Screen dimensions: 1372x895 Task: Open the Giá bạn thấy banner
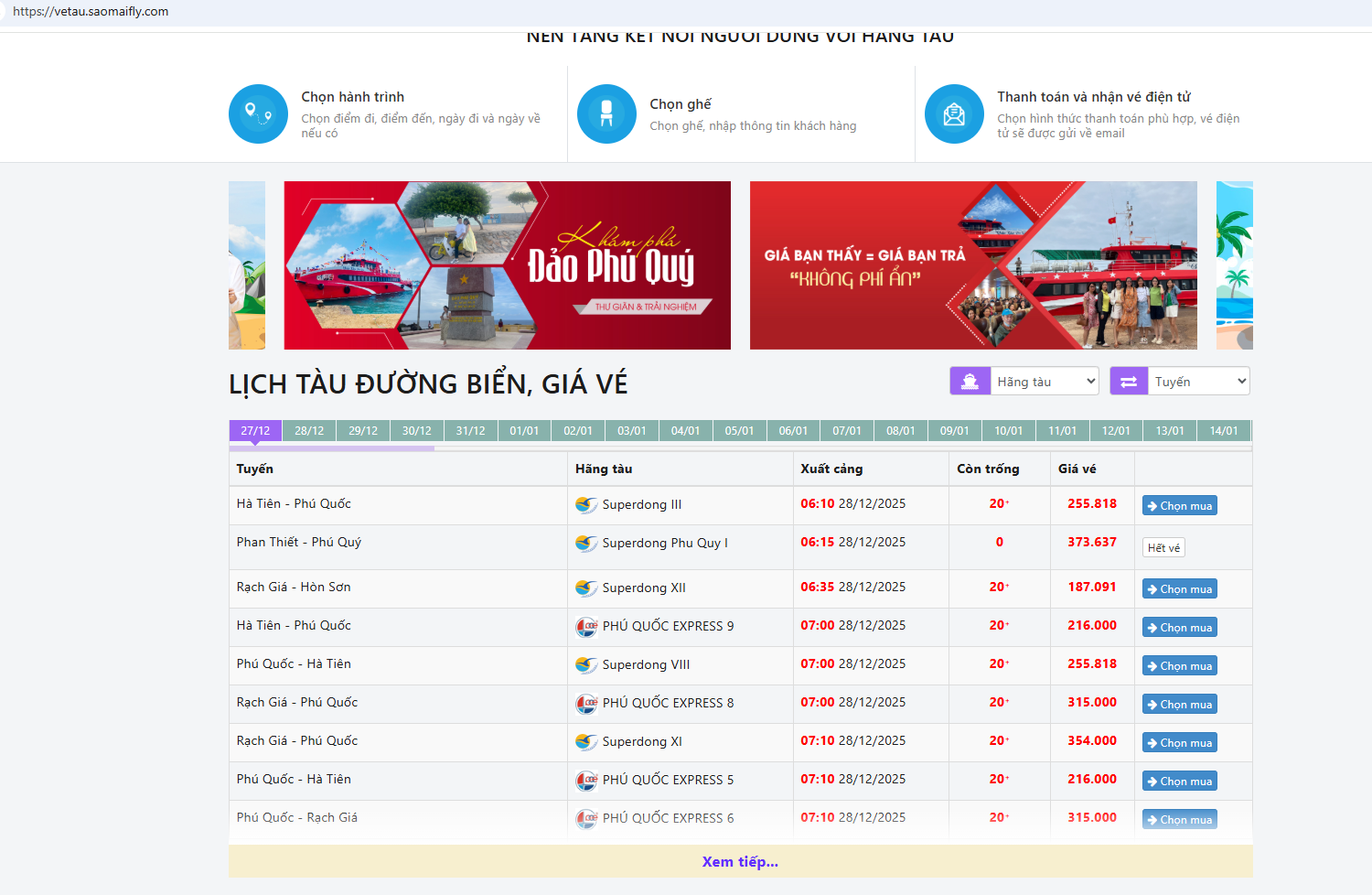[973, 265]
